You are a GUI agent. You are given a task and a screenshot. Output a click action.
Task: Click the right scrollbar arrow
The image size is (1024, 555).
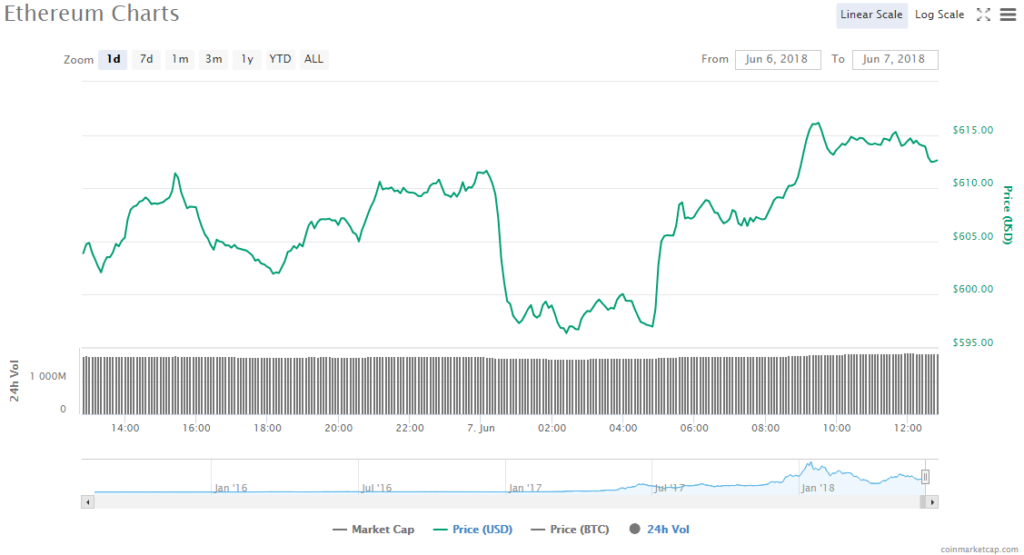coord(932,502)
